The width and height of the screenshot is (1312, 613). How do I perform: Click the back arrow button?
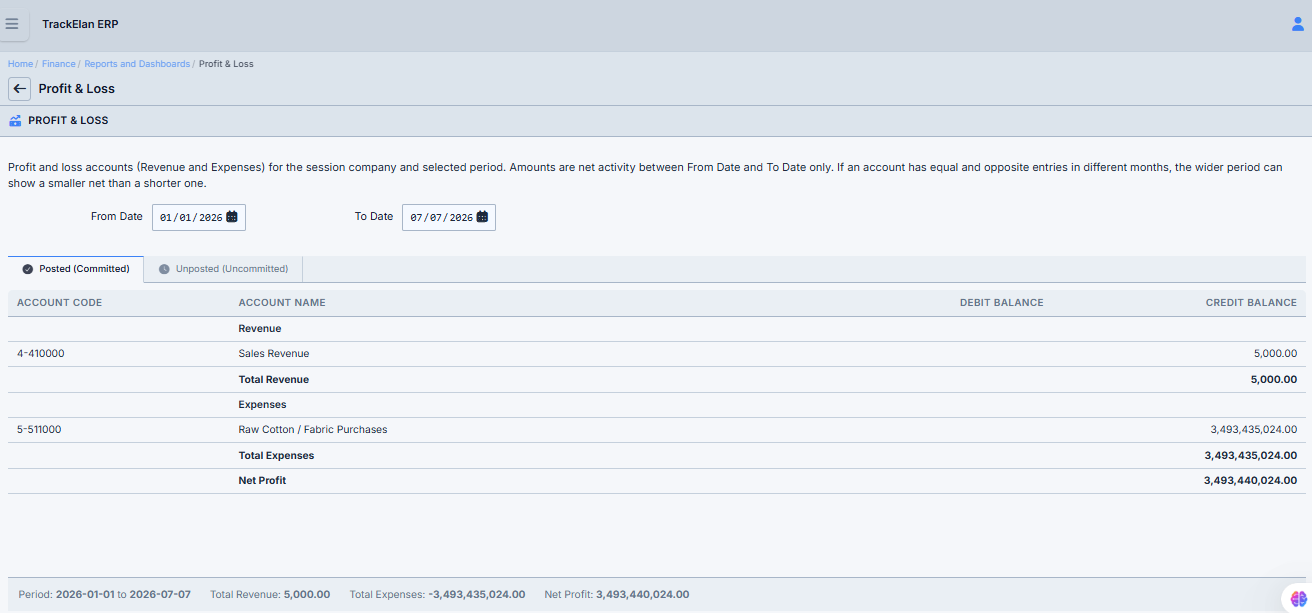(20, 89)
